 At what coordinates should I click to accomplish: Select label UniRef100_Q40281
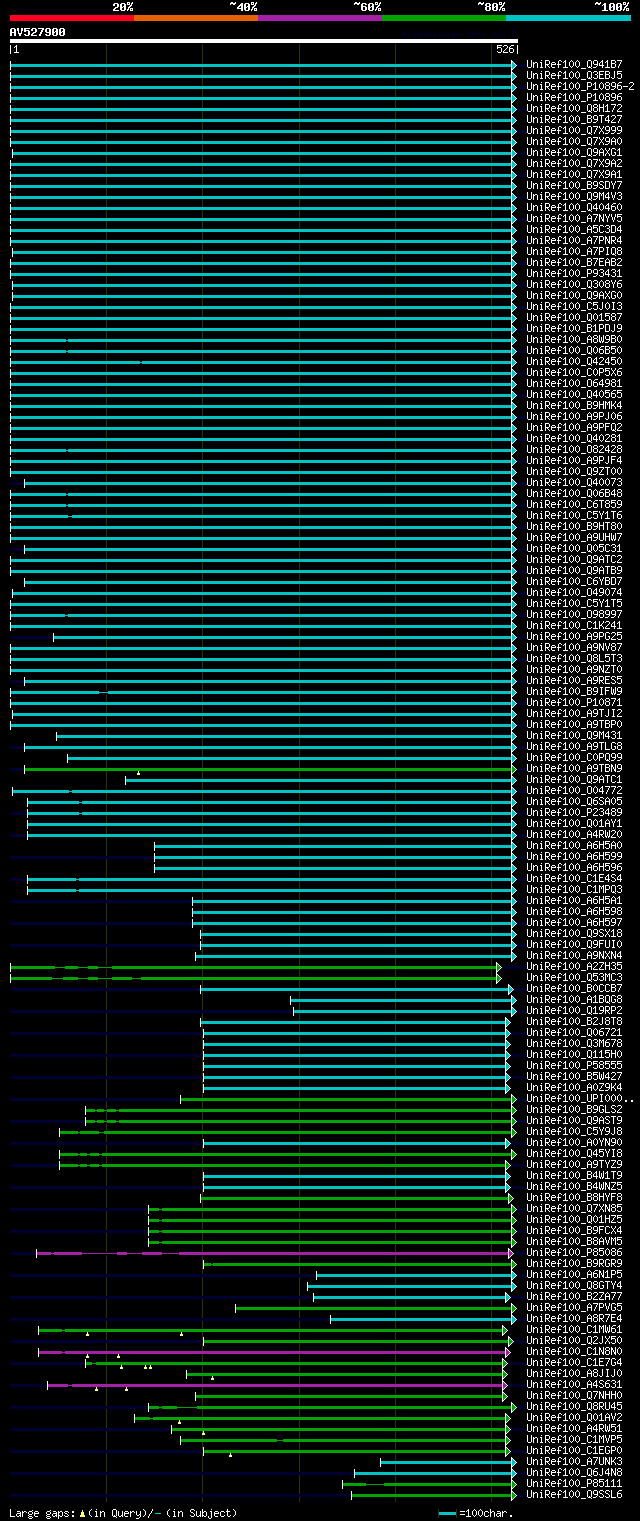click(x=574, y=439)
